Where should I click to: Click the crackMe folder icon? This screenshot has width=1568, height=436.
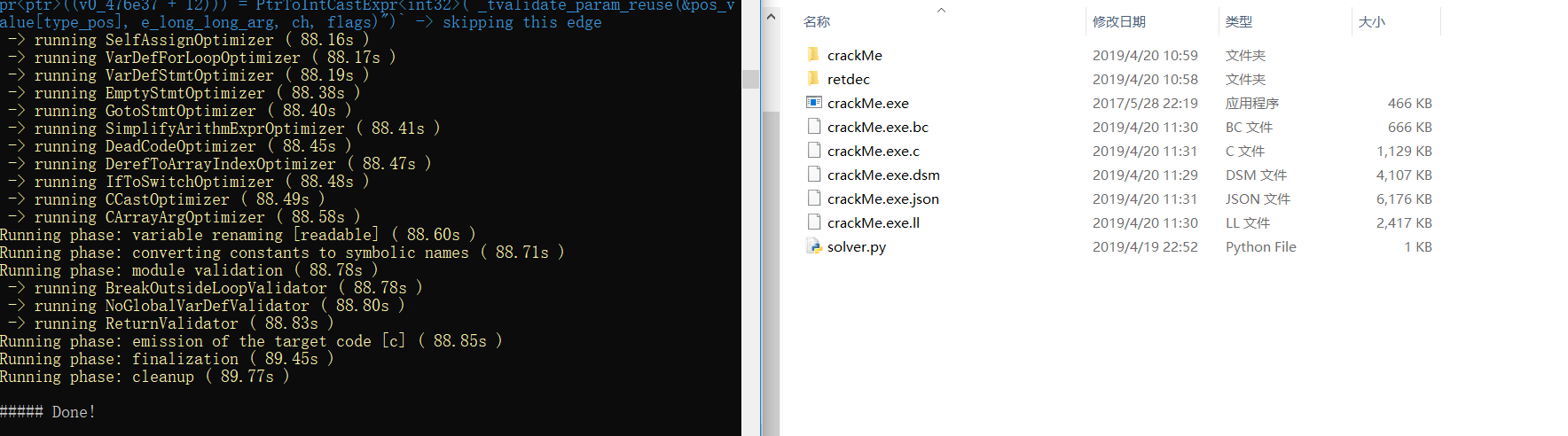(813, 55)
